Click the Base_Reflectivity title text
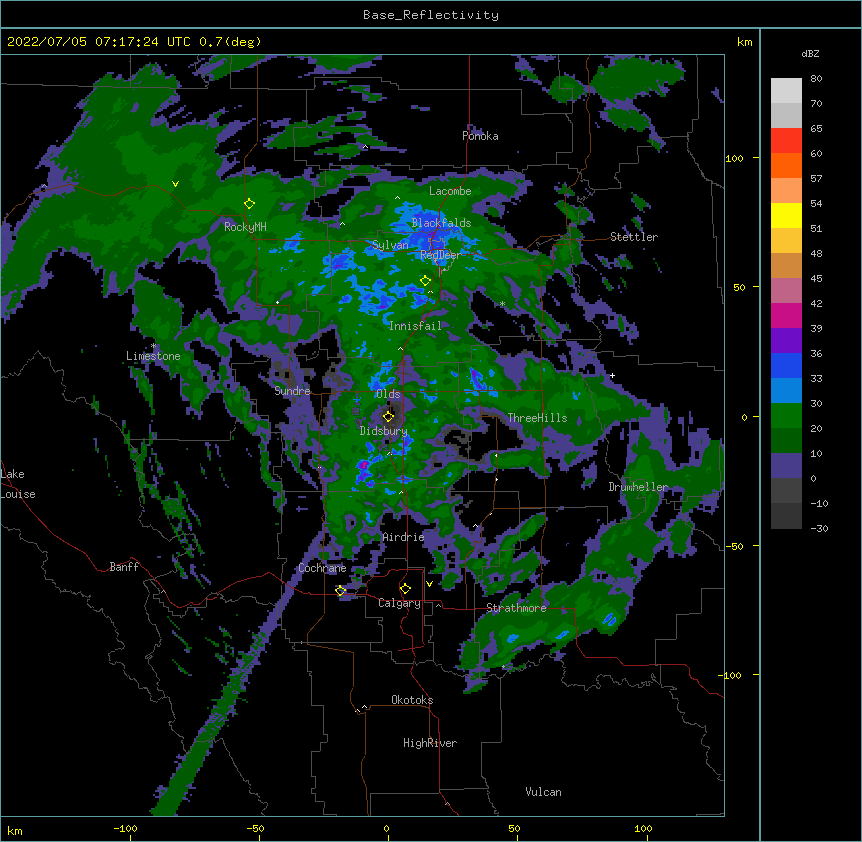This screenshot has height=842, width=862. 430,15
